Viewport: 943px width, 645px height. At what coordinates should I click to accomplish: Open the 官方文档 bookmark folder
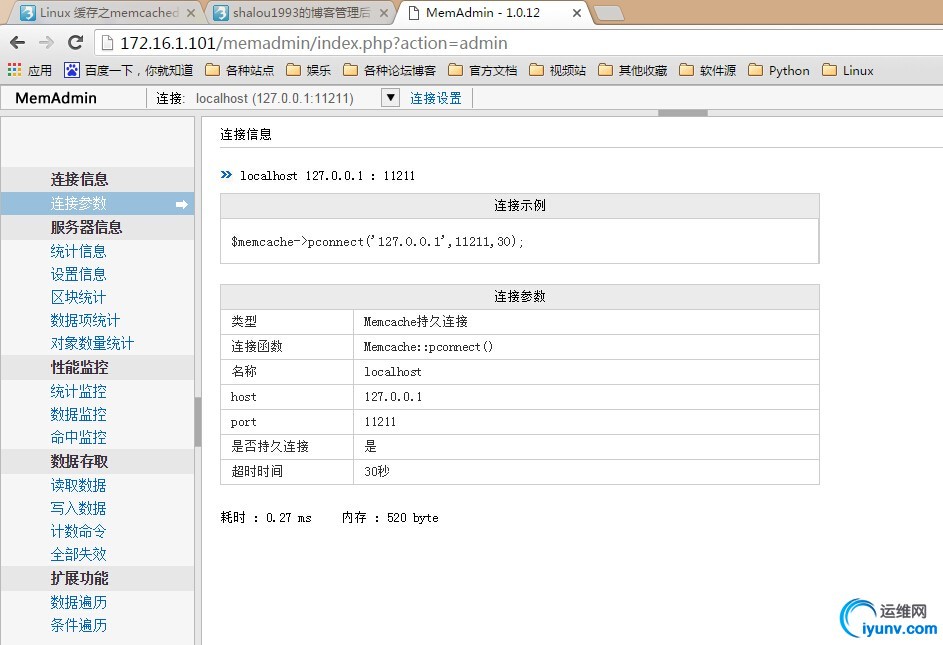(x=483, y=70)
